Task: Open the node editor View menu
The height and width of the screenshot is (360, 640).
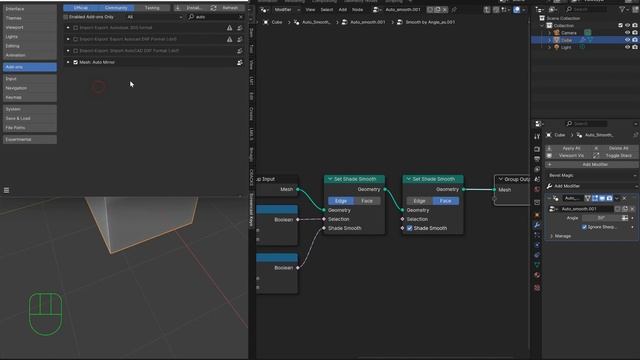Action: pos(310,9)
